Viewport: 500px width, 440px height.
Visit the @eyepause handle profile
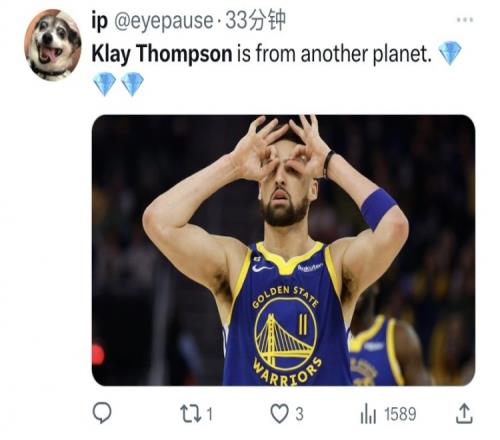(x=164, y=21)
